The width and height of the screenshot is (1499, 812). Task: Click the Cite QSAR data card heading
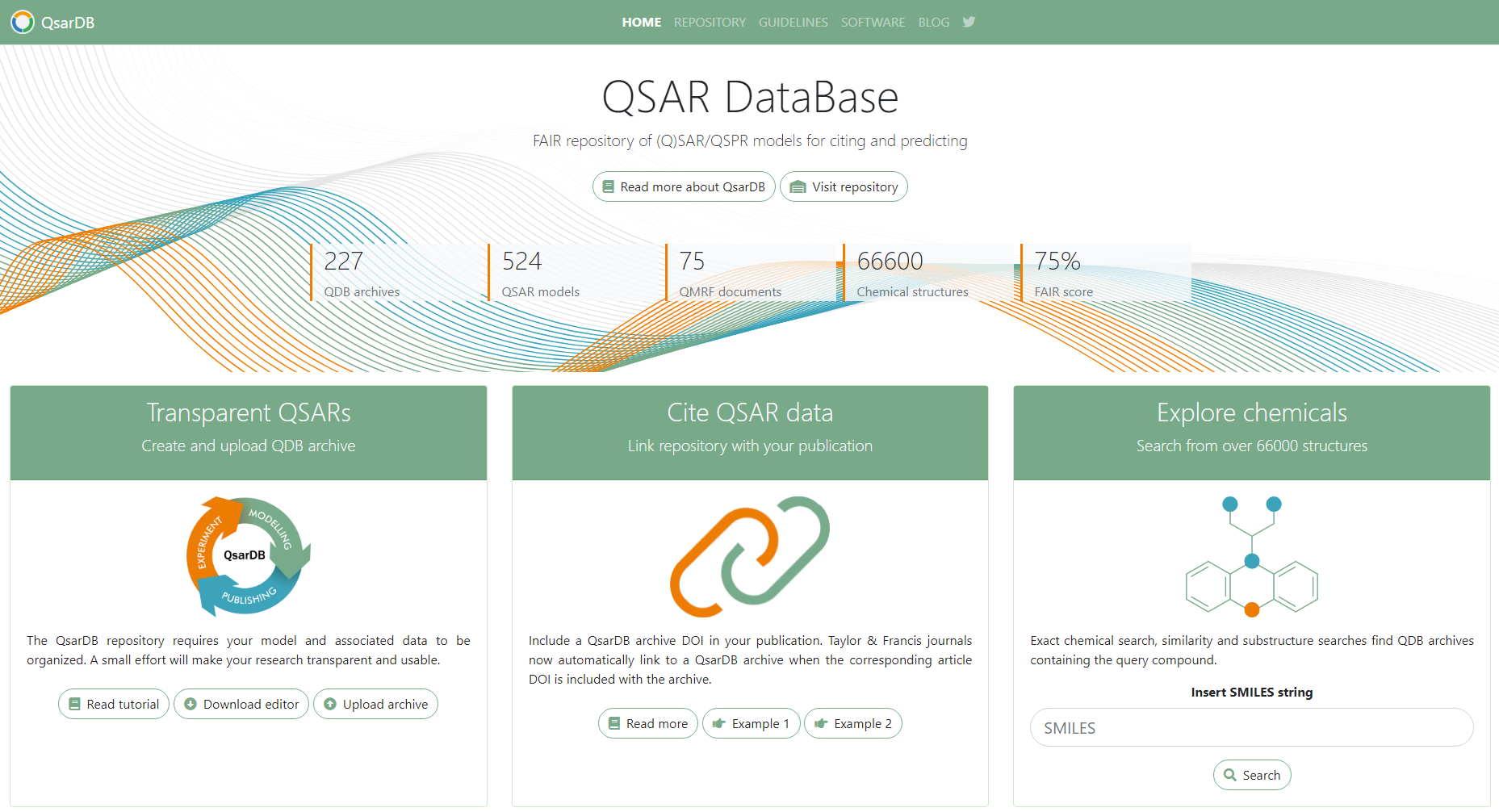750,412
